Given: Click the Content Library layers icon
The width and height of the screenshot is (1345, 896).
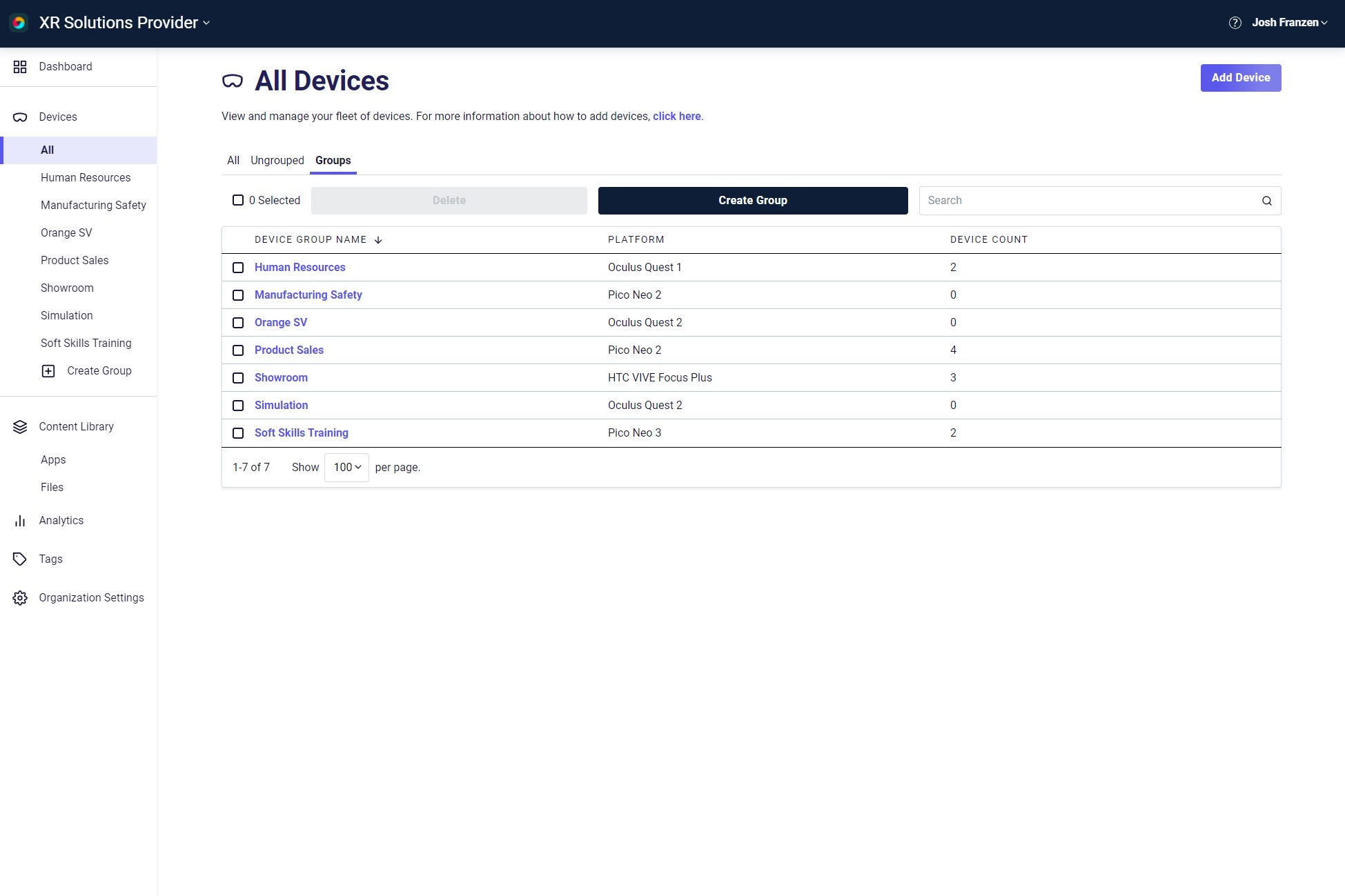Looking at the screenshot, I should pyautogui.click(x=20, y=427).
